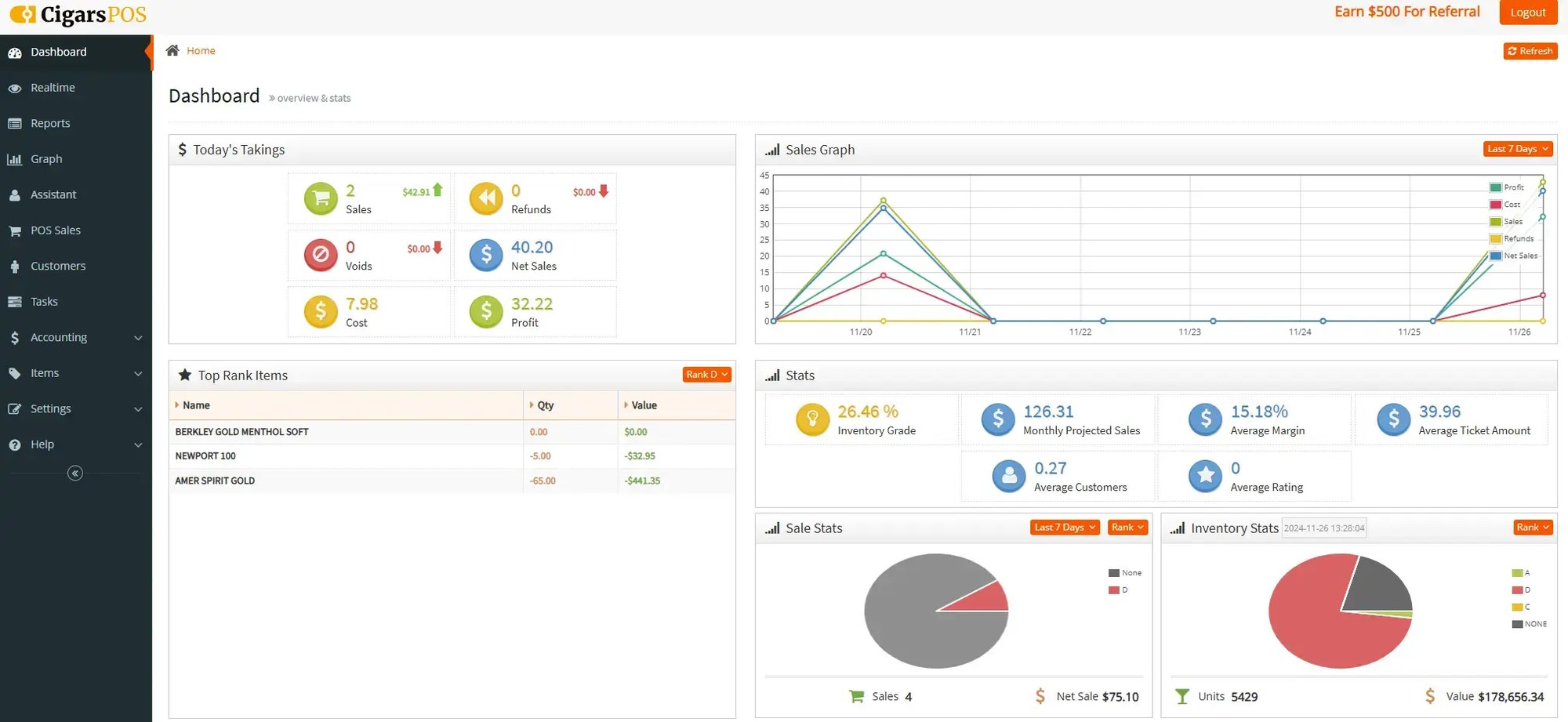Click the Average Rating star icon

click(x=1206, y=476)
